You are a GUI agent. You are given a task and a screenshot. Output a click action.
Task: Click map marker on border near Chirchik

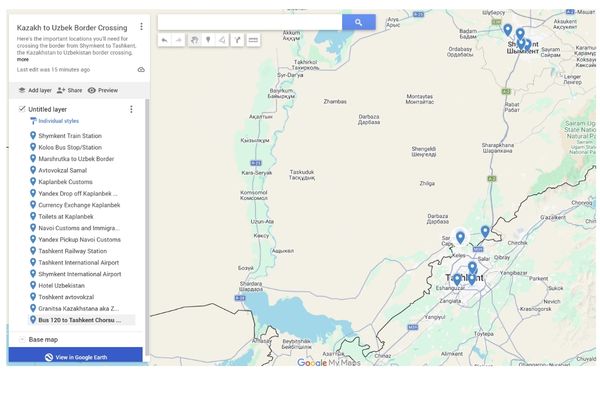pyautogui.click(x=485, y=231)
